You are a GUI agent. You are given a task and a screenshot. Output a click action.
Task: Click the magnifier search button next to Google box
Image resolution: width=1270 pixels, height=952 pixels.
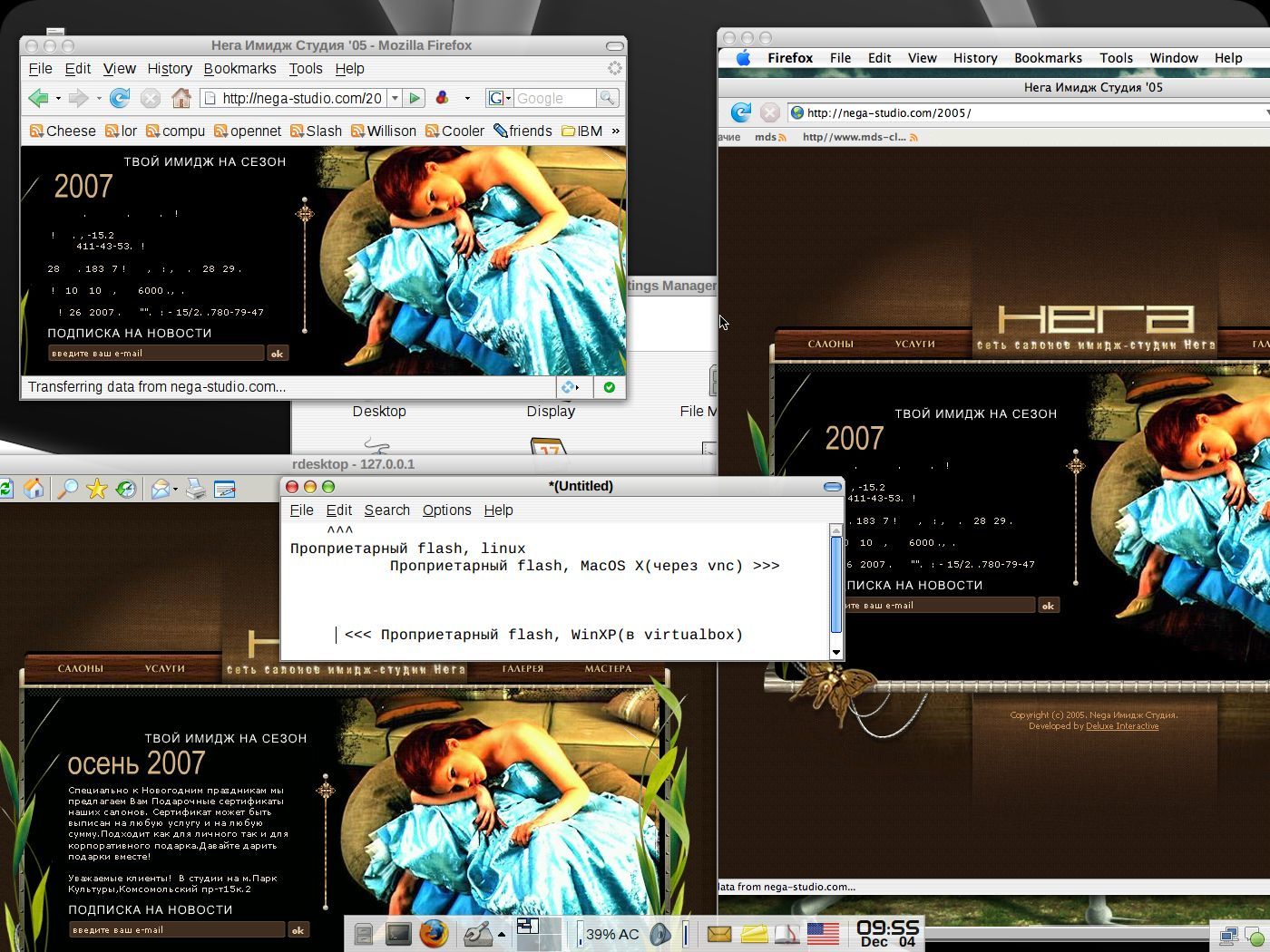click(608, 98)
